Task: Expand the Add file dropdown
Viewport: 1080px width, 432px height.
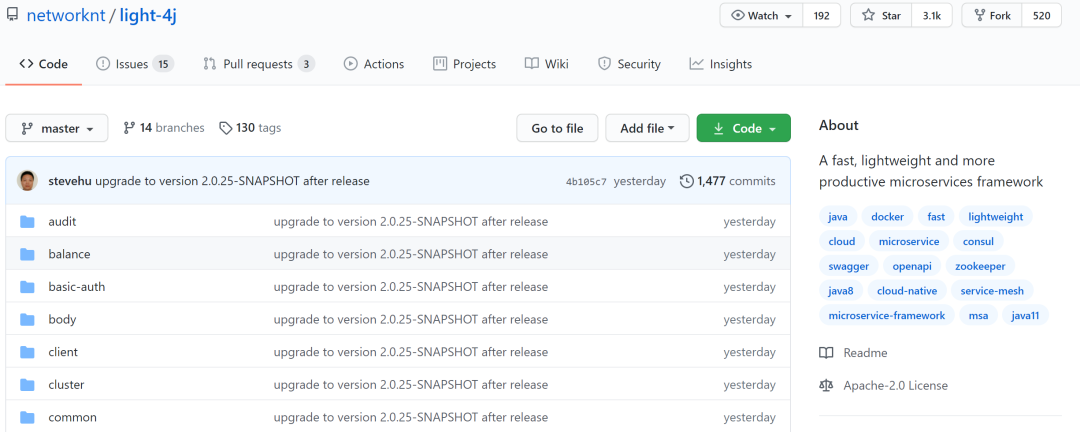Action: pyautogui.click(x=647, y=128)
